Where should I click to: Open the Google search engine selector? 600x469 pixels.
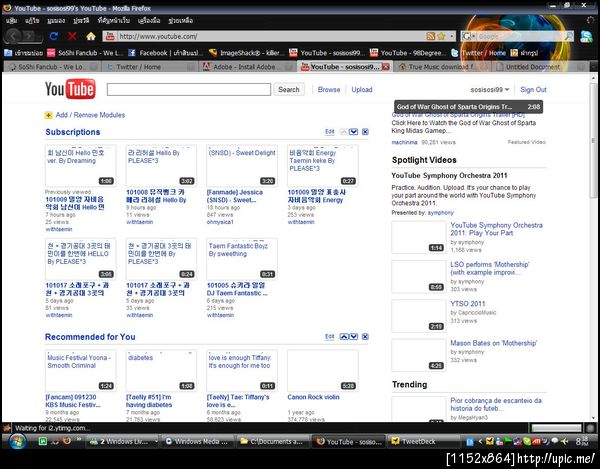(x=469, y=36)
